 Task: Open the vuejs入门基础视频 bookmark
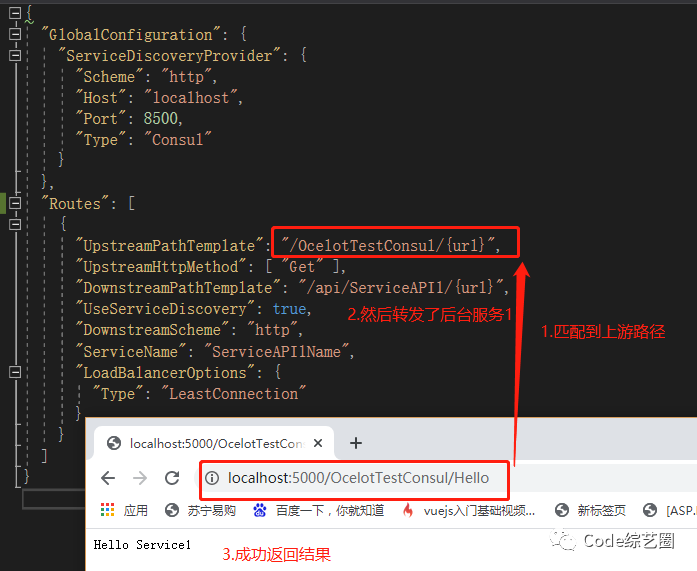click(x=468, y=510)
